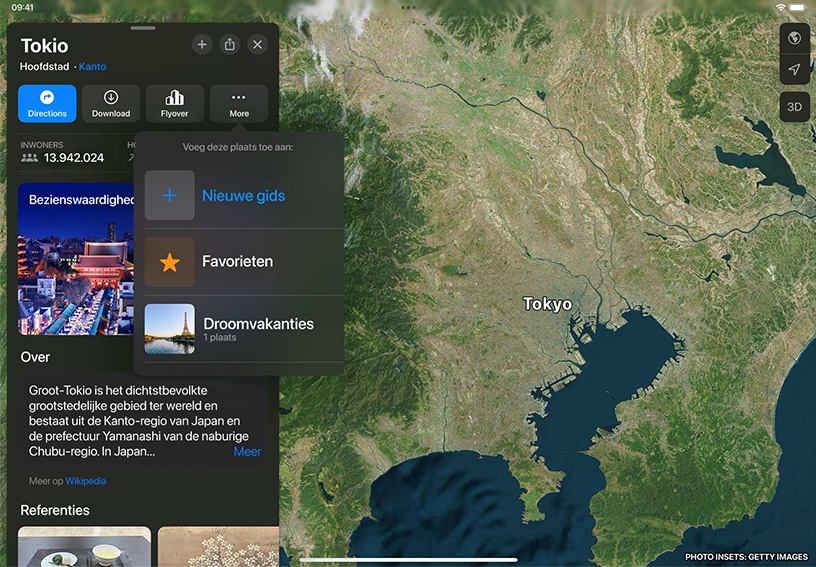Tap the Groot-Tokio description text
This screenshot has height=567, width=816.
pos(138,421)
